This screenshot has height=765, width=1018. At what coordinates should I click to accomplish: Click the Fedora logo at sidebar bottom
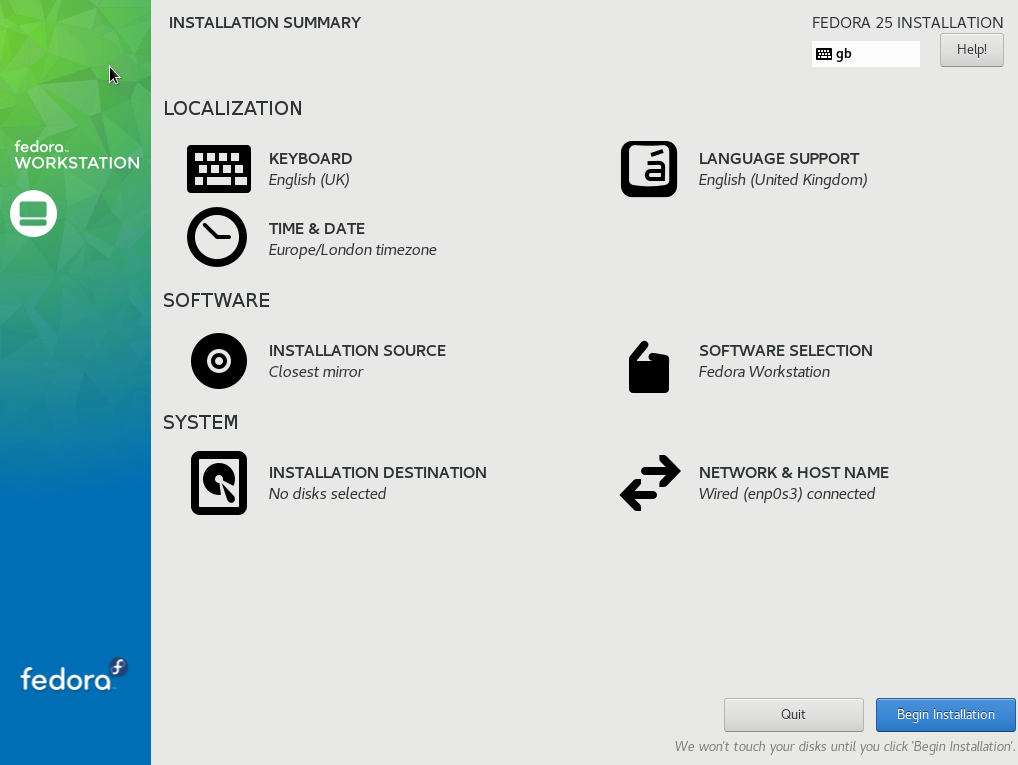[74, 675]
